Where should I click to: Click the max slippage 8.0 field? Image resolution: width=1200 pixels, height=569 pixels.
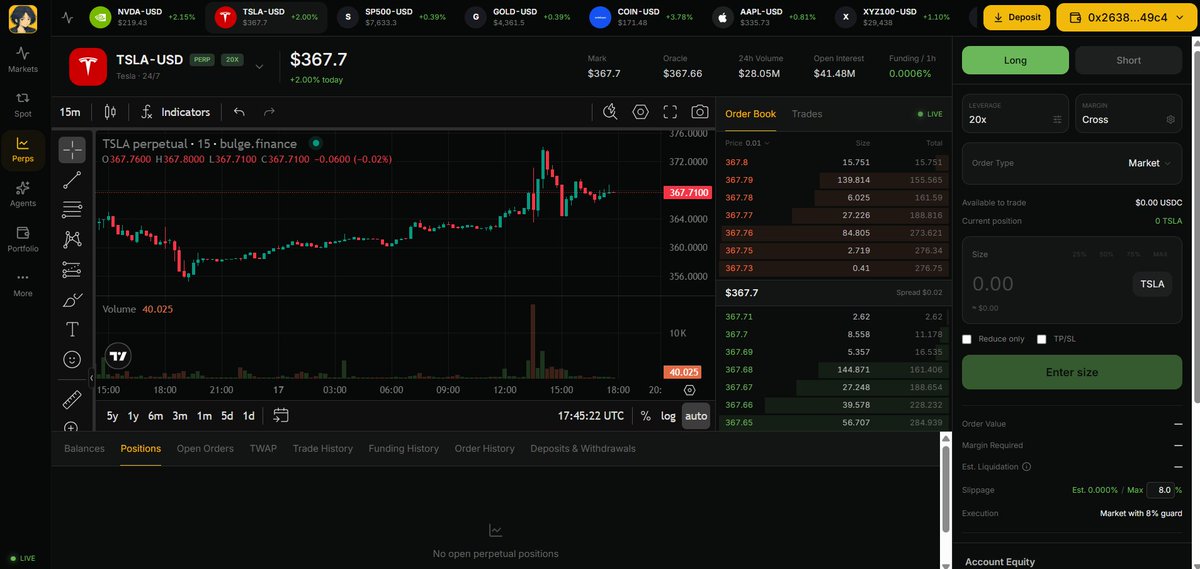(1163, 490)
